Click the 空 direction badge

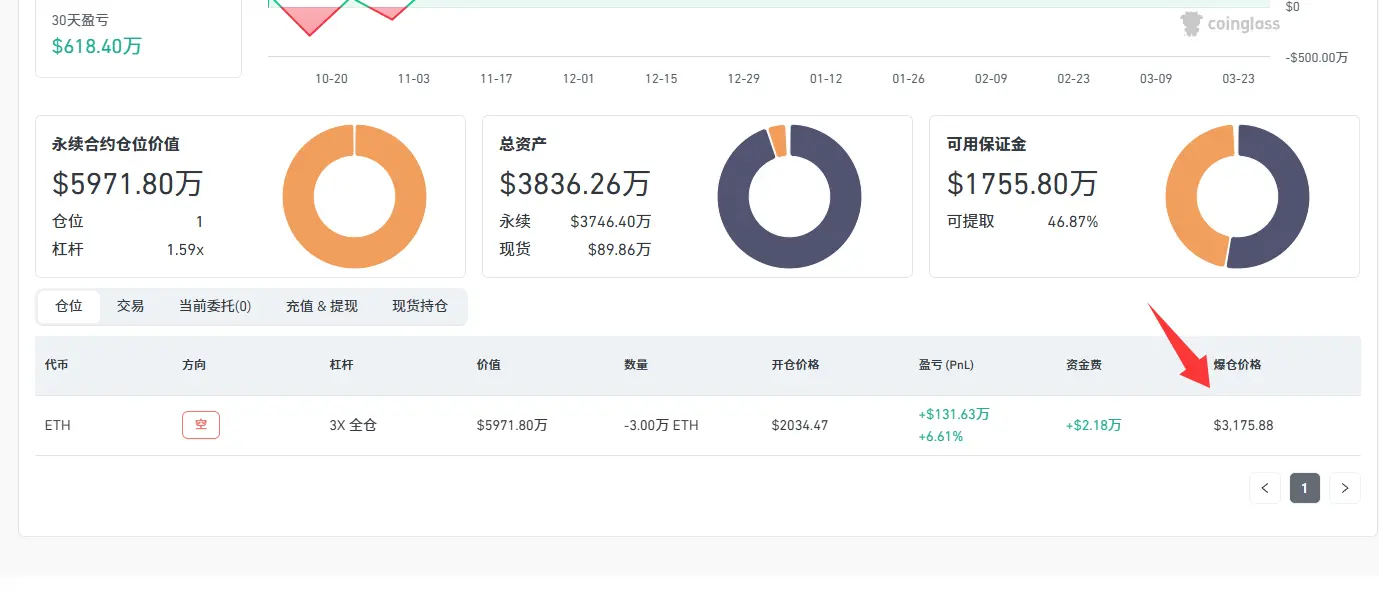tap(201, 425)
